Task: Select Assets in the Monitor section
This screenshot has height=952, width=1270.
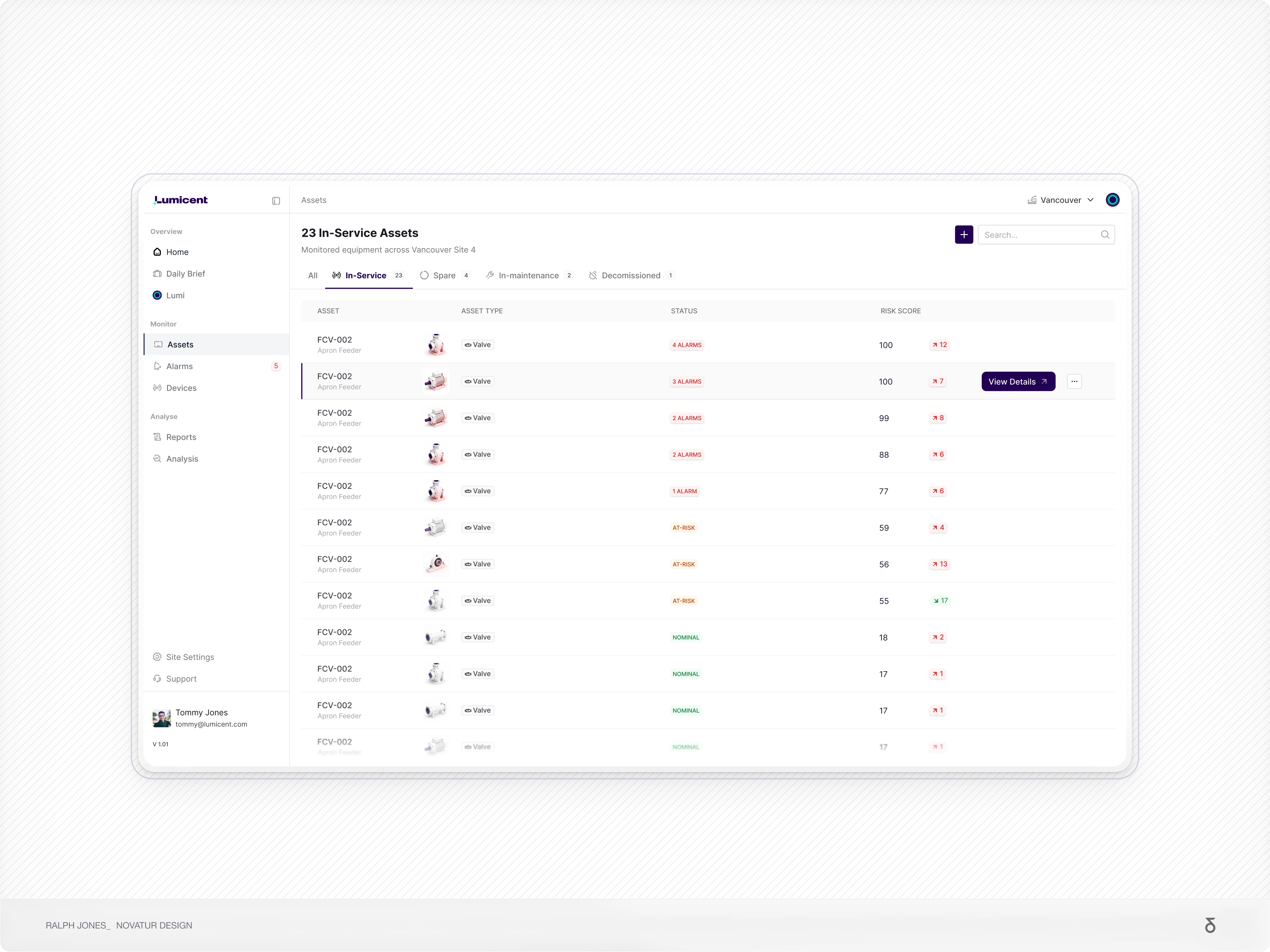Action: point(217,344)
